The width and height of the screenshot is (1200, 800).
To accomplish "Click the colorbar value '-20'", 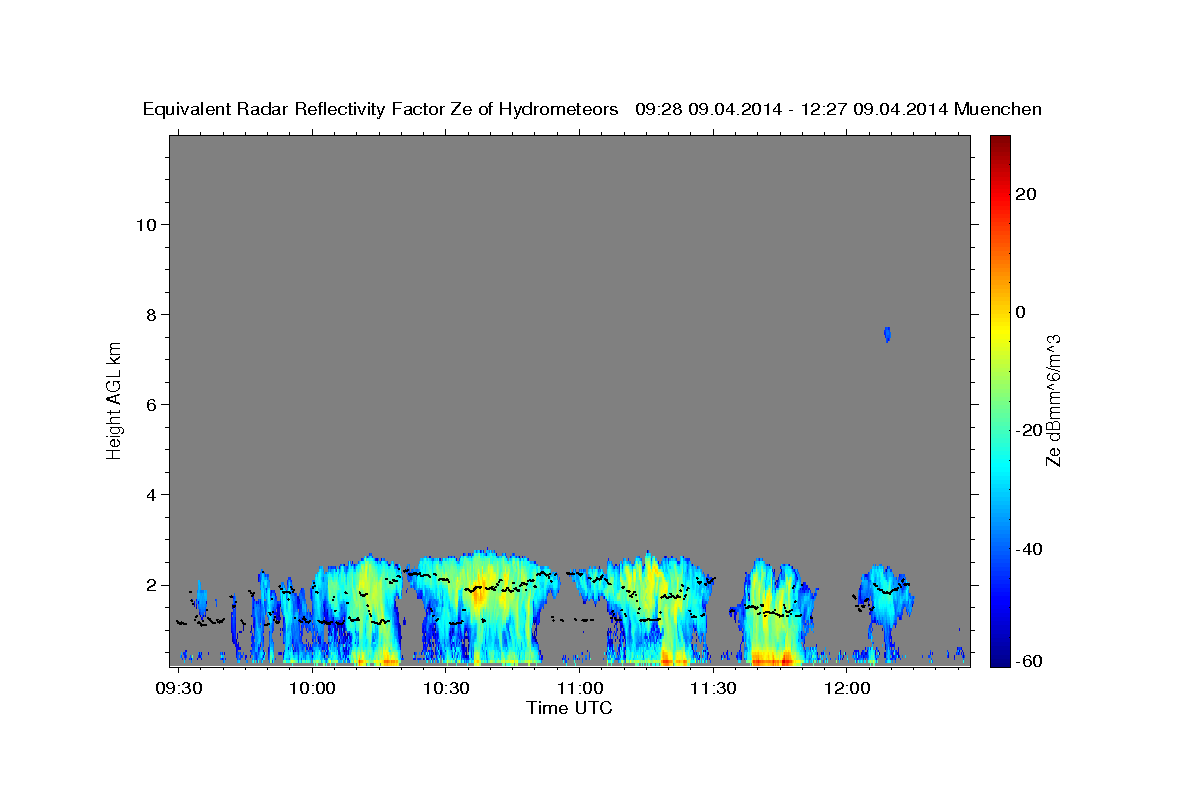I will 1028,430.
